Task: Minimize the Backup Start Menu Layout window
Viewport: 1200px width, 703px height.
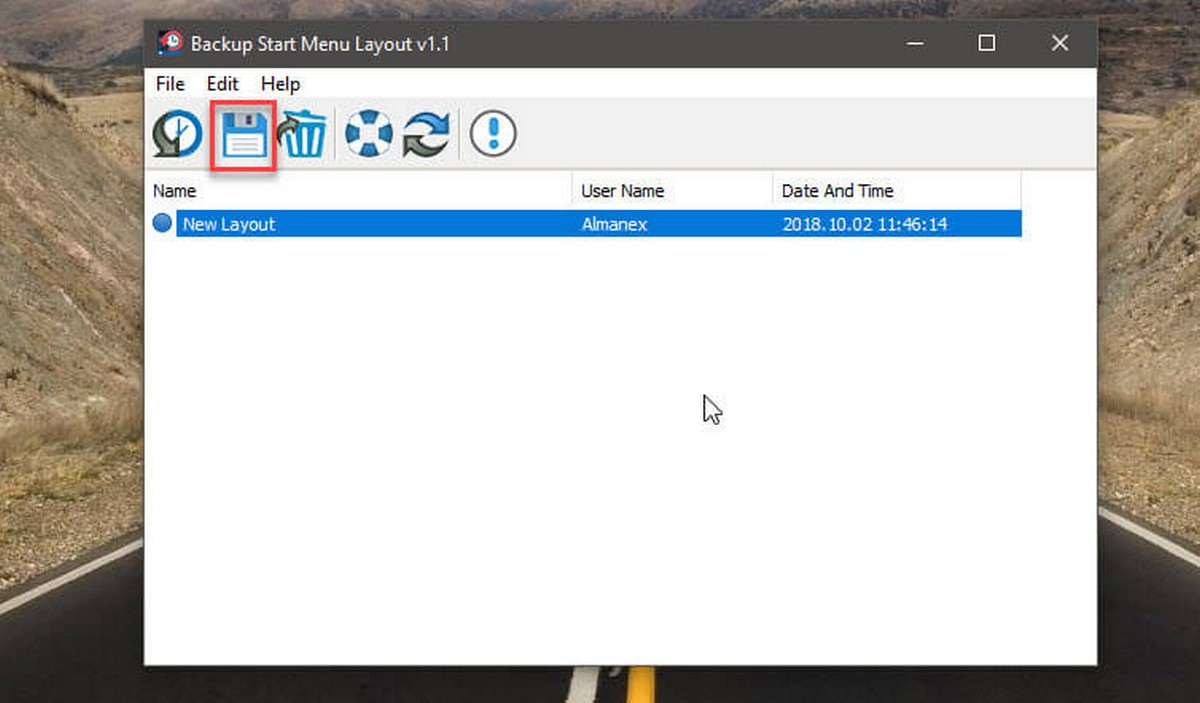Action: tap(914, 43)
